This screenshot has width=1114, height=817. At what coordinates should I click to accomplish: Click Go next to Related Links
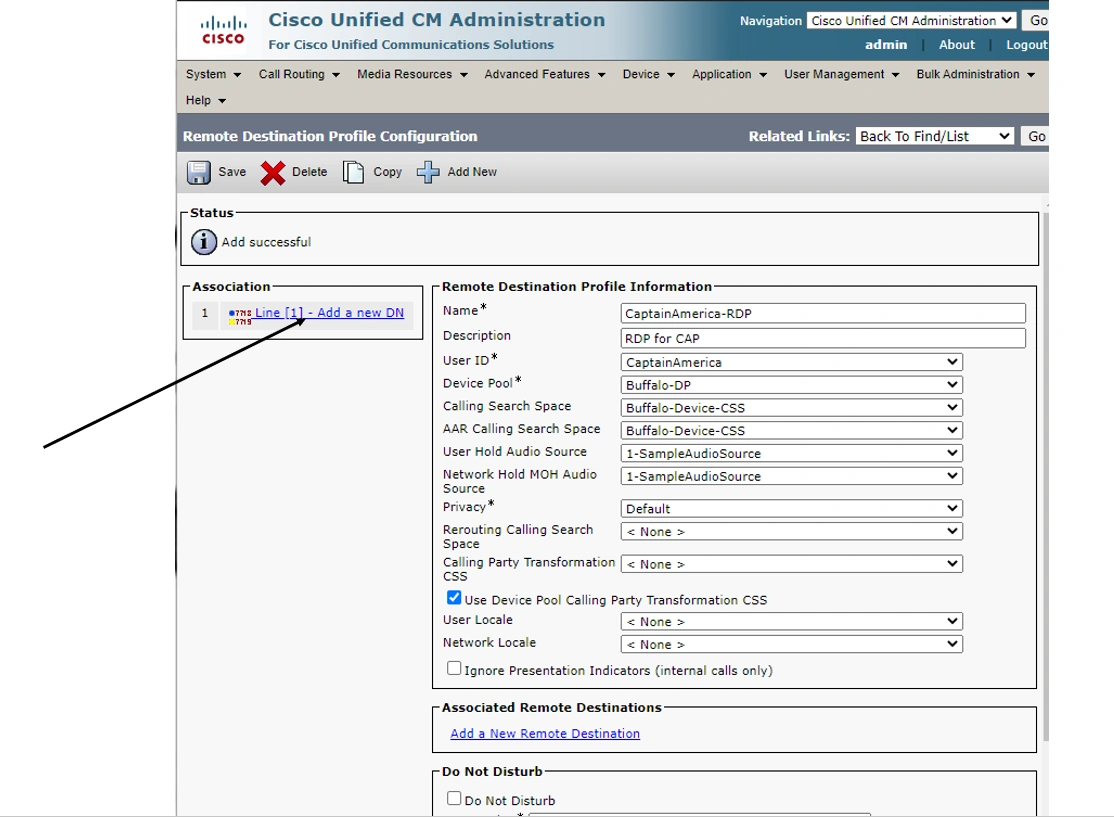(1035, 136)
